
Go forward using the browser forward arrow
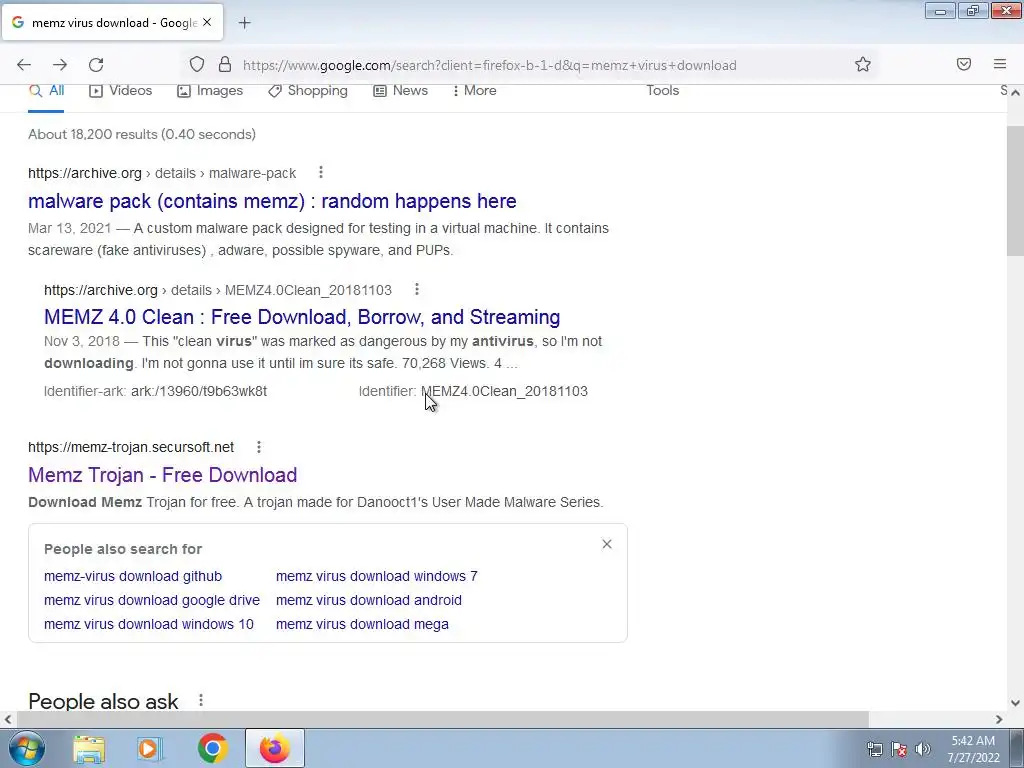pos(60,65)
